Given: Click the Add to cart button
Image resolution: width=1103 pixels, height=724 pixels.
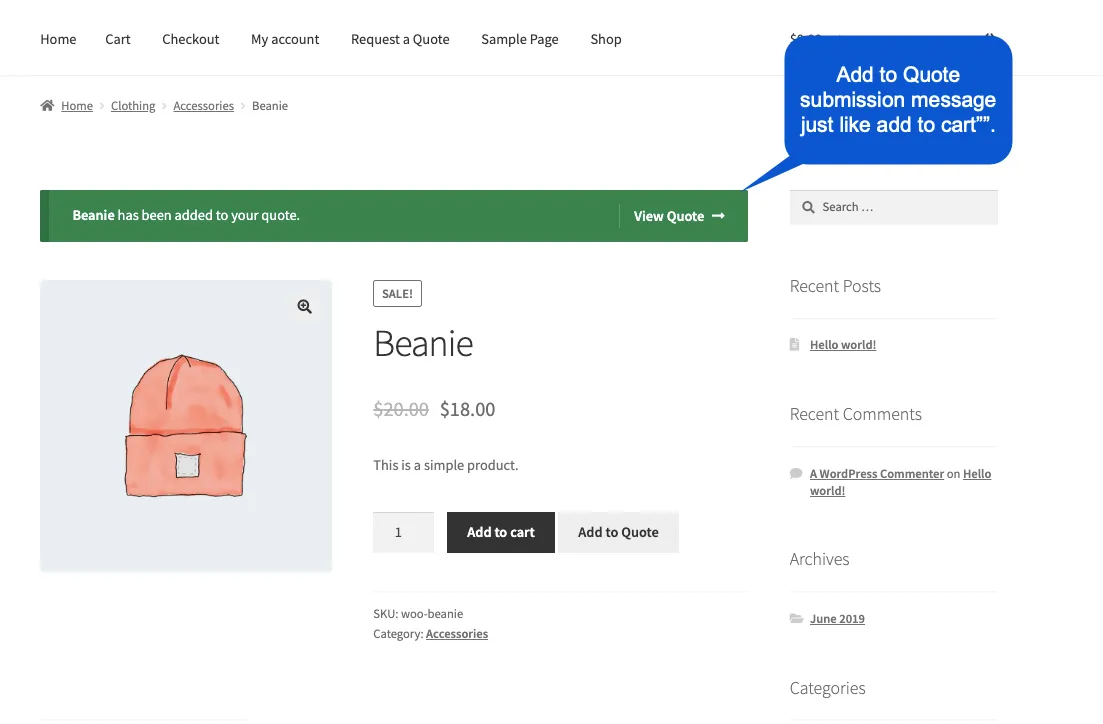Looking at the screenshot, I should click(500, 532).
